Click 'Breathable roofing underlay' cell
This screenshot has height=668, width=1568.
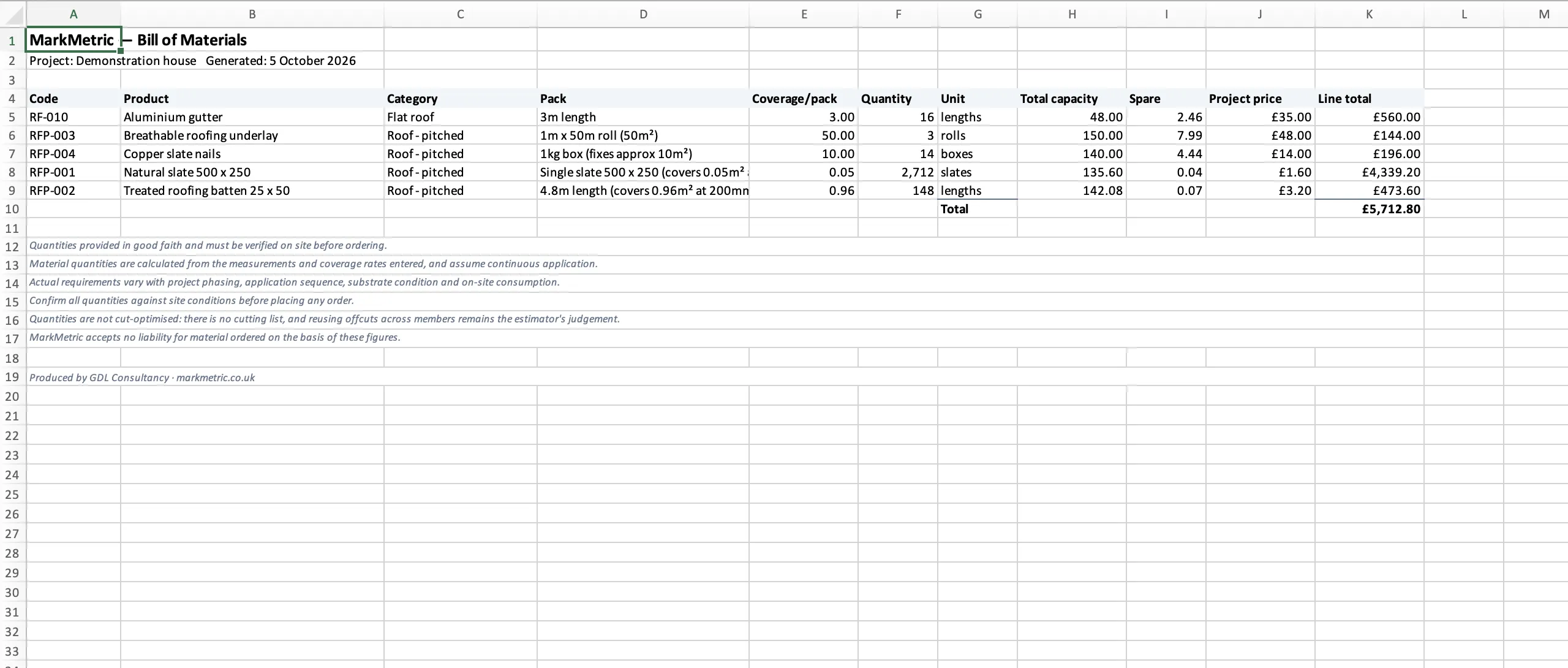point(252,135)
